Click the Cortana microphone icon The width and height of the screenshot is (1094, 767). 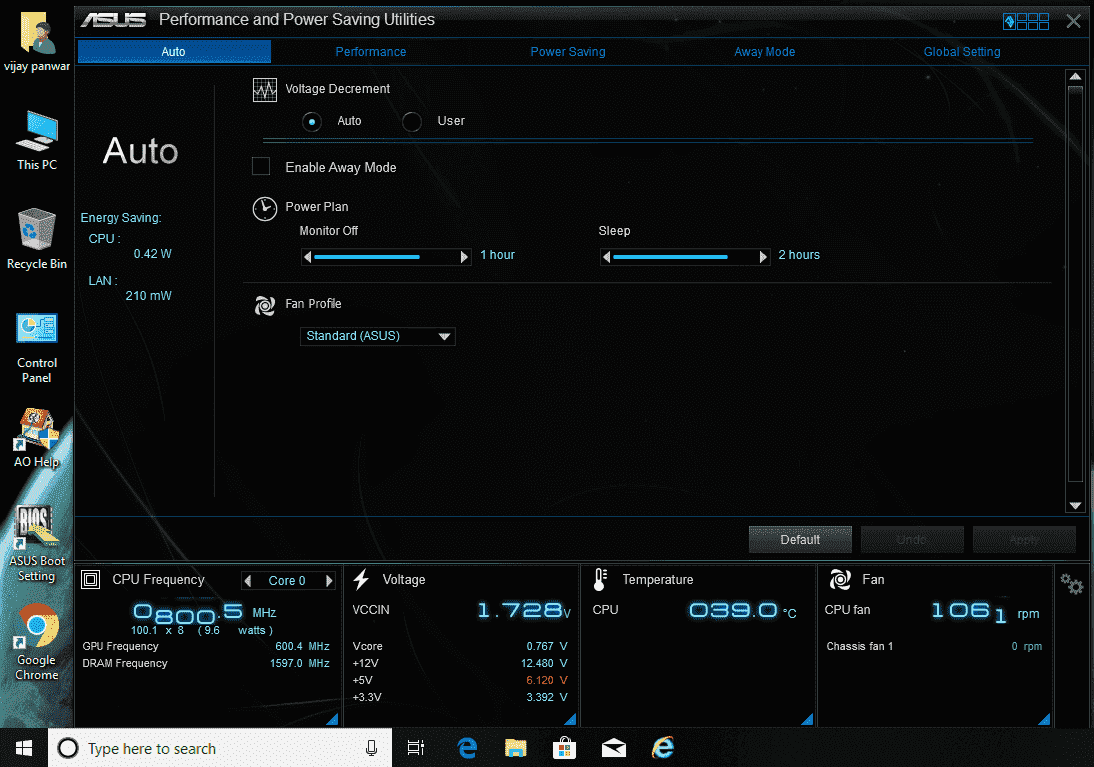[371, 748]
